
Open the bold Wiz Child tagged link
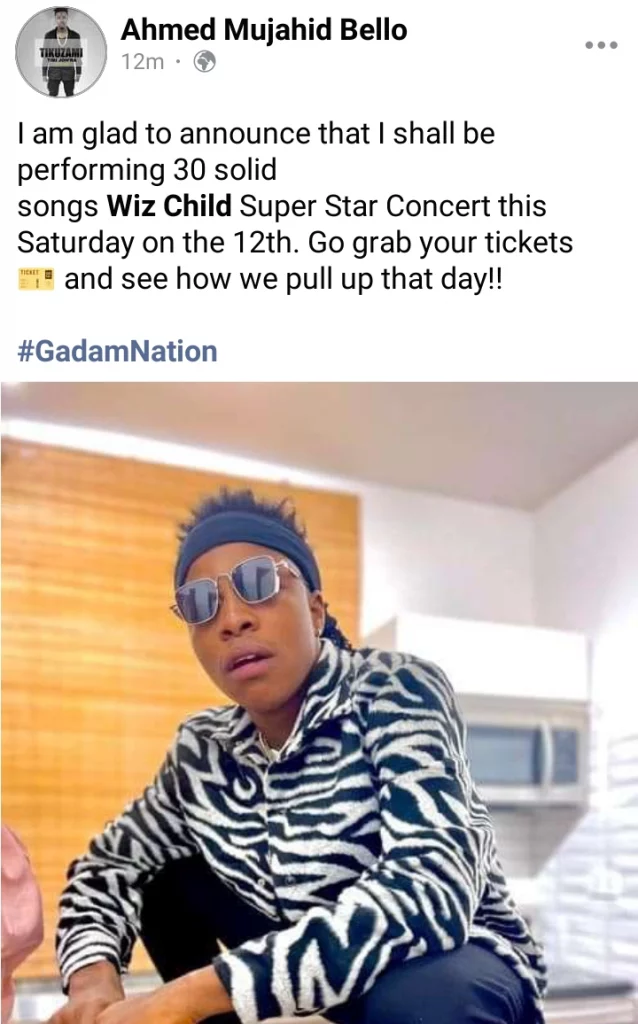[169, 206]
